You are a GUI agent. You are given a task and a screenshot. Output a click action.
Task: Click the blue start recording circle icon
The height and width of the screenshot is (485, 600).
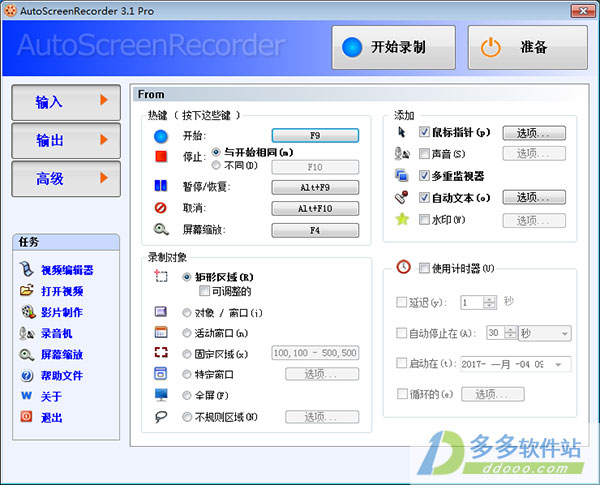coord(352,47)
